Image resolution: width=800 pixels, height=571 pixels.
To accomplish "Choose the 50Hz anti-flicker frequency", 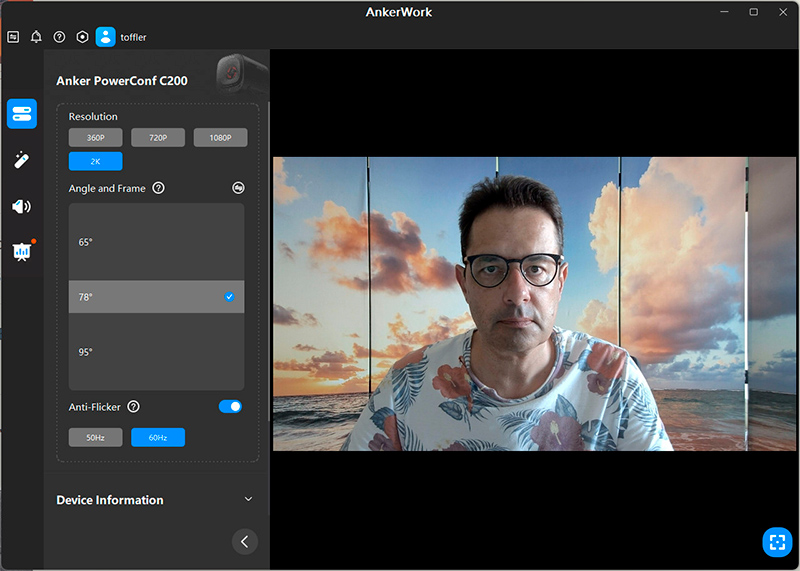I will [x=96, y=437].
